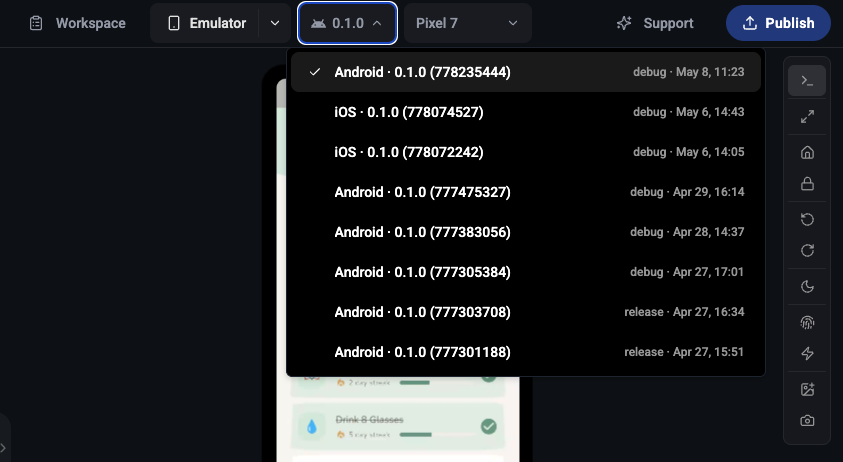Select Android build 777305384

[x=526, y=272]
